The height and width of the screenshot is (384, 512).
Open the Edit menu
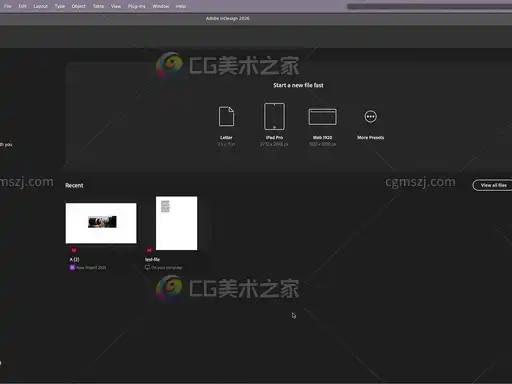[x=22, y=6]
